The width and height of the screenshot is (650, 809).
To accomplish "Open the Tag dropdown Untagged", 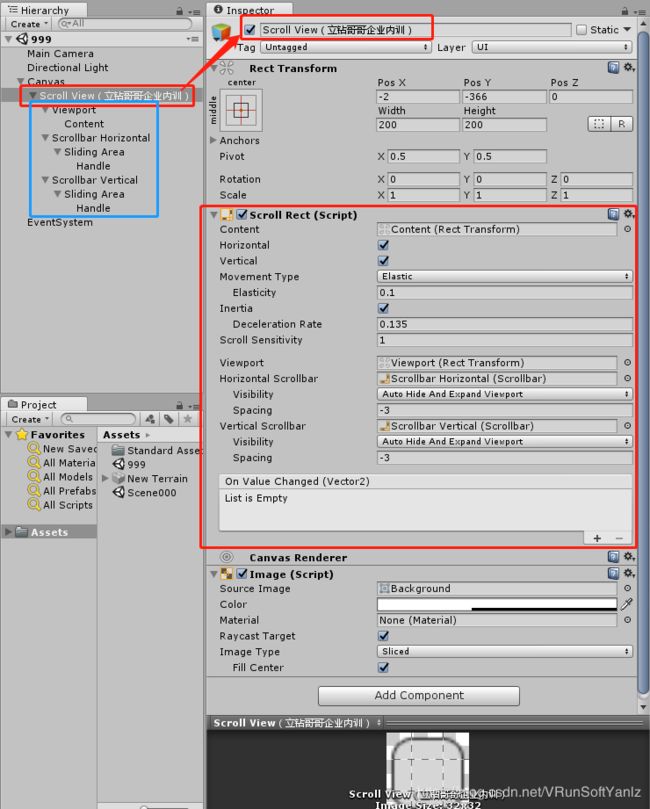I will tap(346, 47).
